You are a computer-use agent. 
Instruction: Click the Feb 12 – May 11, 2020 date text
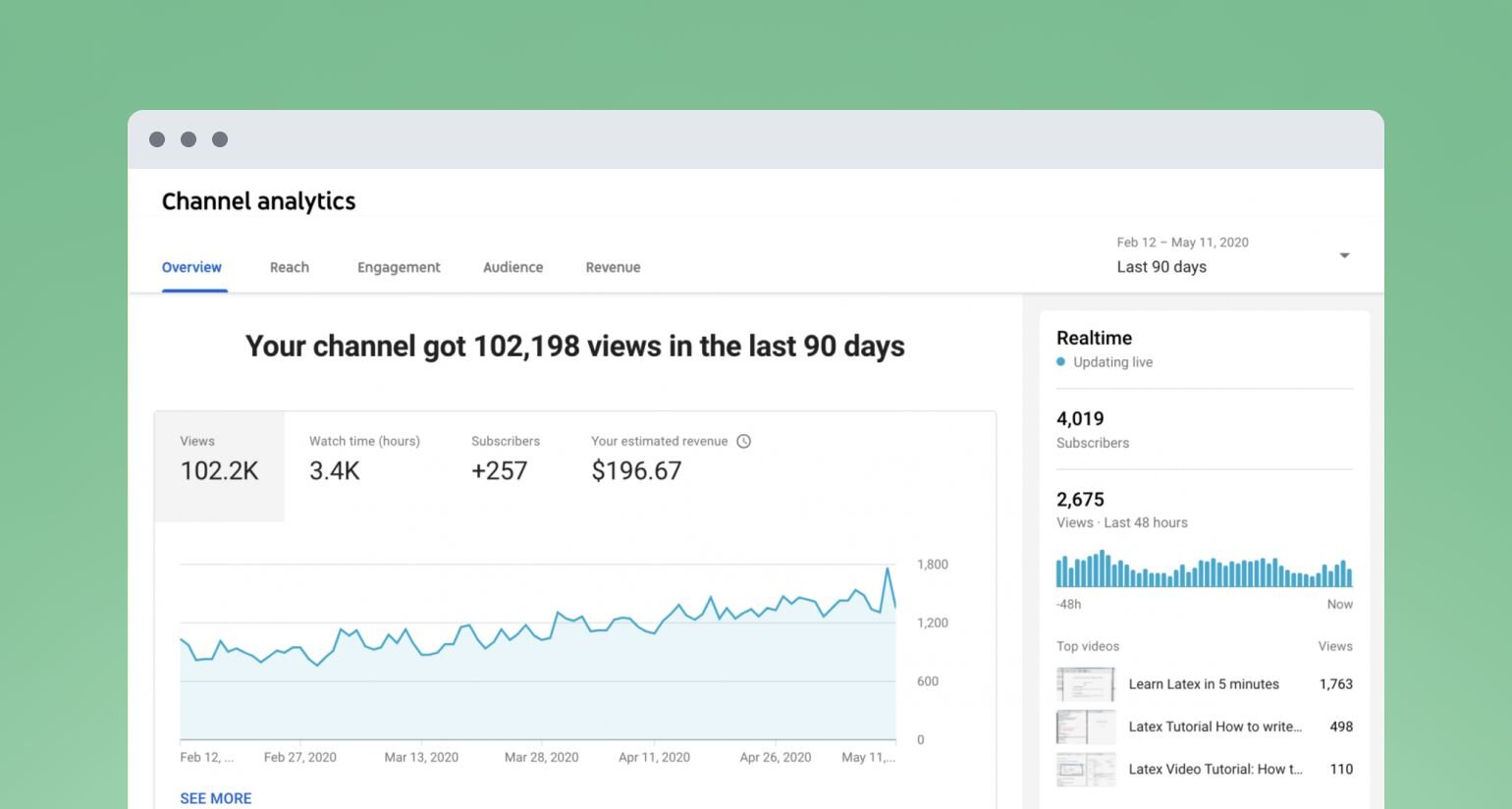[x=1182, y=243]
